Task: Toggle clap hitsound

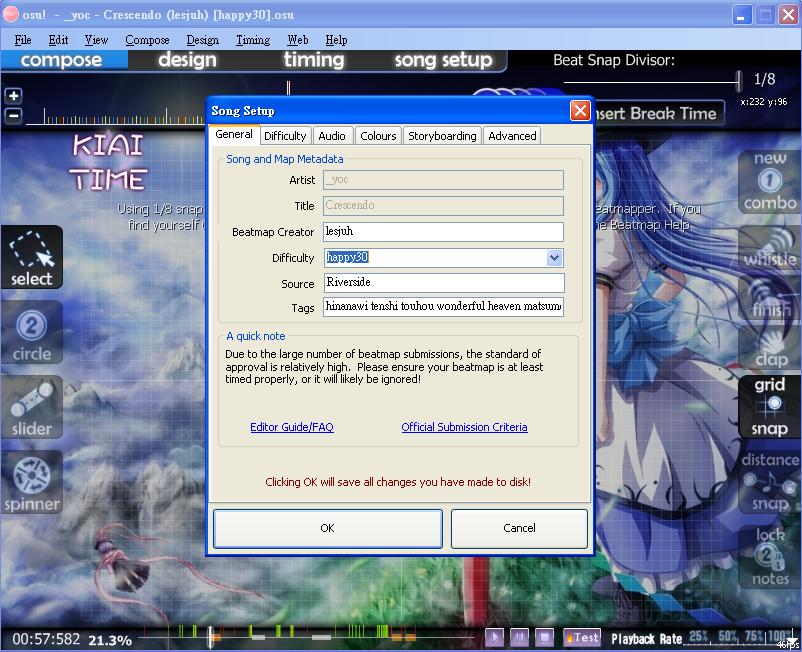Action: click(x=770, y=349)
